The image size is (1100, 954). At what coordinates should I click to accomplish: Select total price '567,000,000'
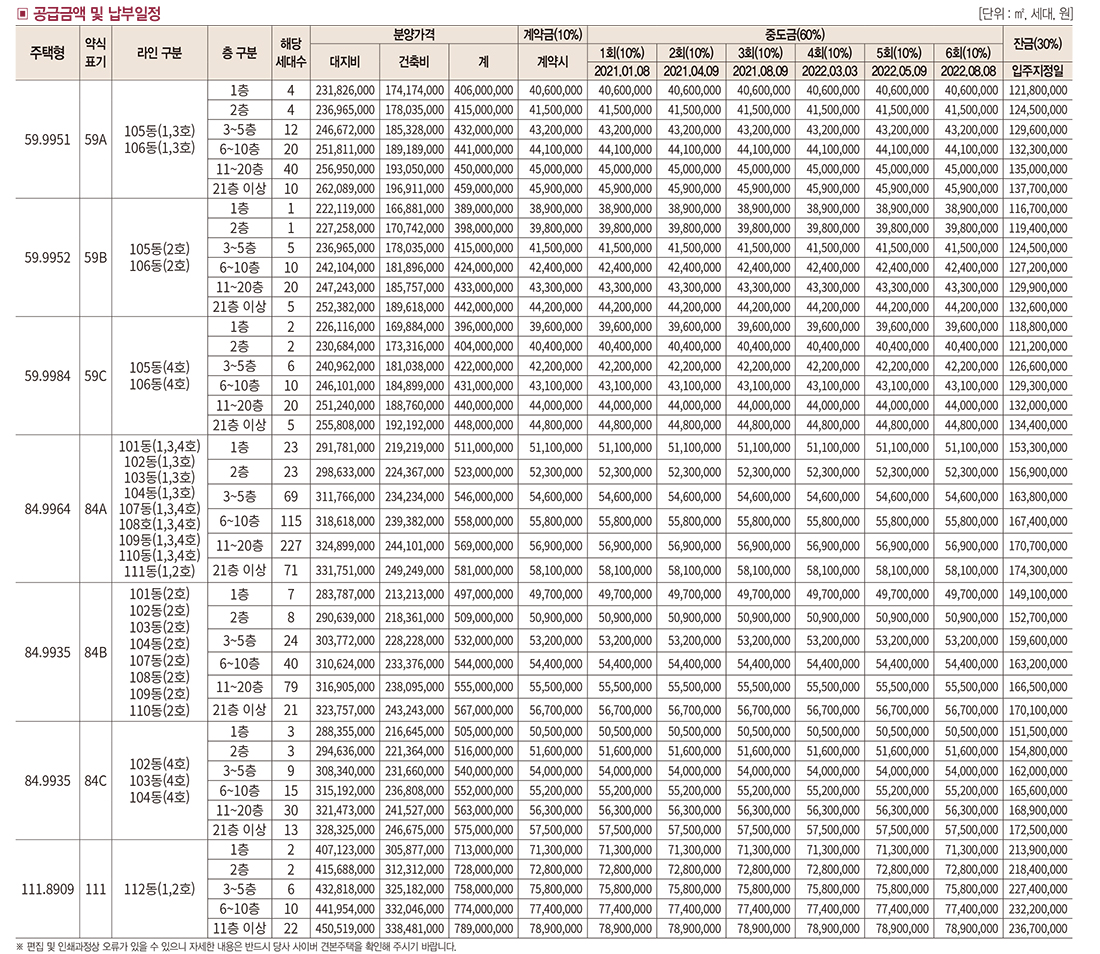point(483,710)
